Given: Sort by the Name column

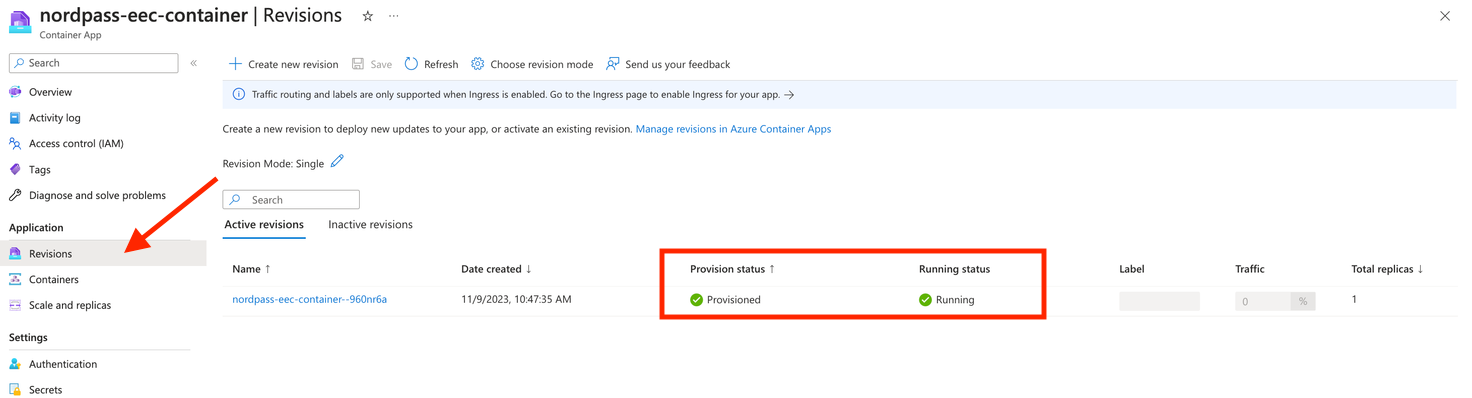Looking at the screenshot, I should tap(251, 269).
